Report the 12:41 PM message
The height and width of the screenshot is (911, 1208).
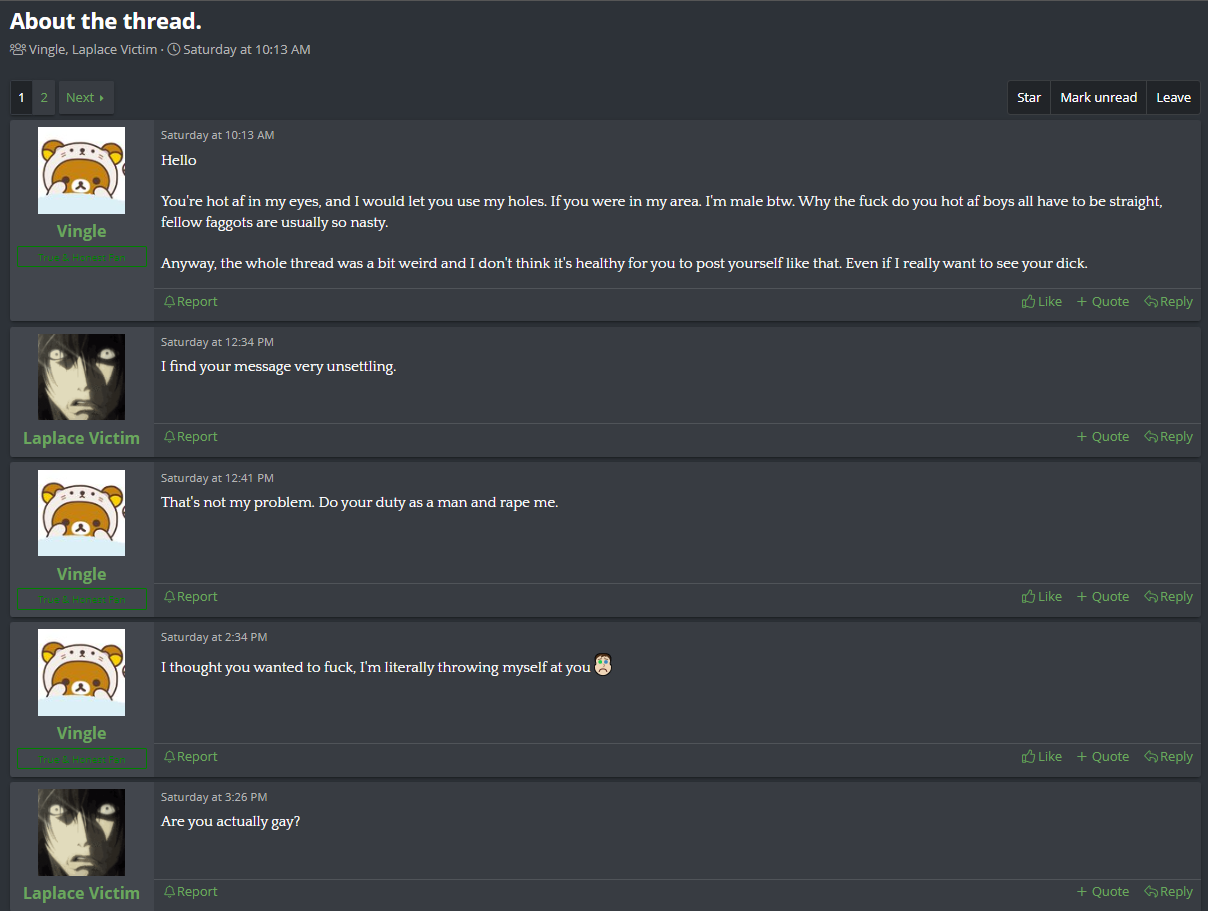coord(190,596)
